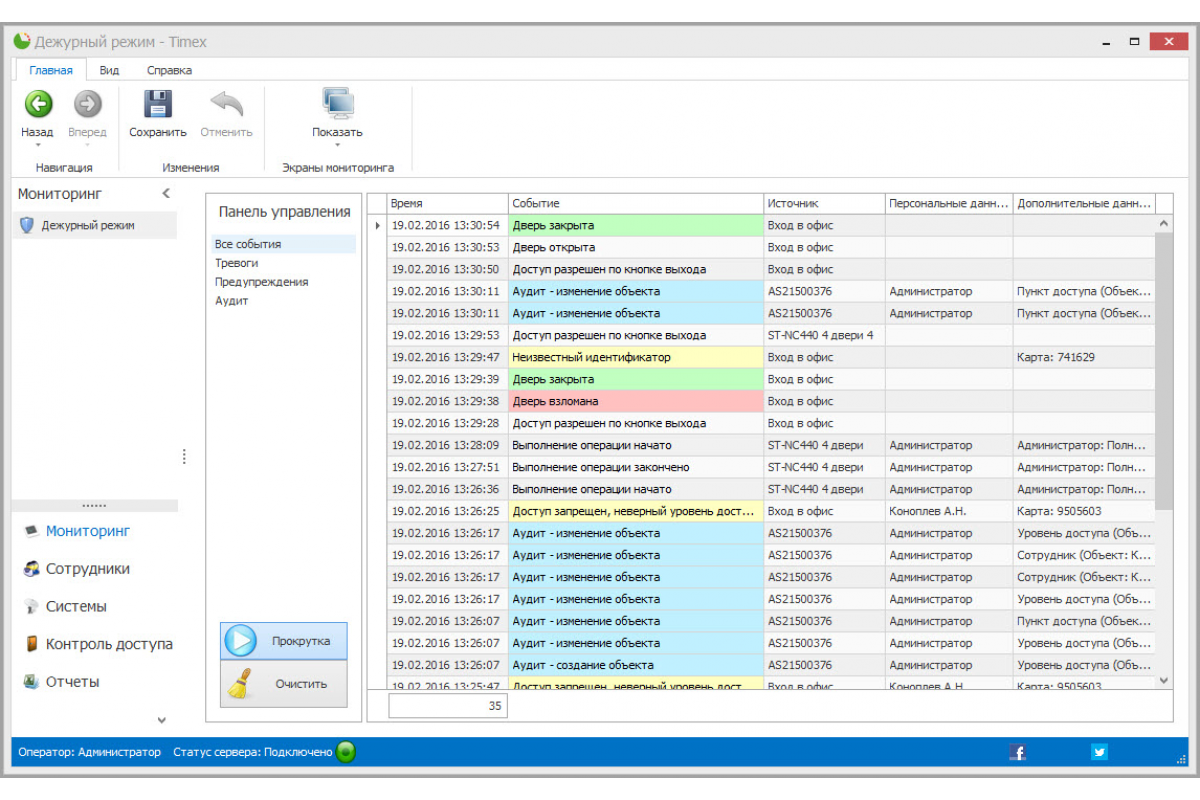Select the ST-NC440 4 двери 4 source cell
The width and height of the screenshot is (1200, 800).
[x=824, y=335]
